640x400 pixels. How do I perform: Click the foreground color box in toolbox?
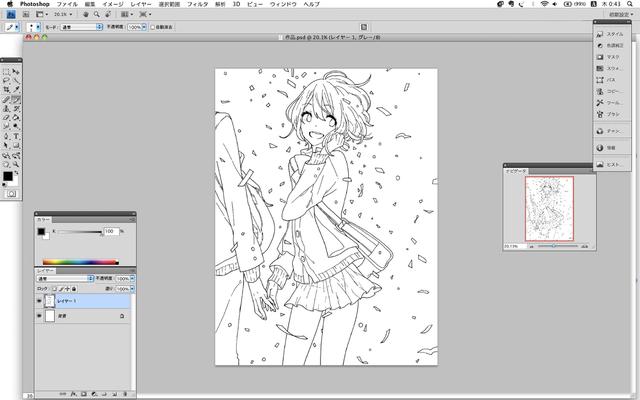[8, 176]
